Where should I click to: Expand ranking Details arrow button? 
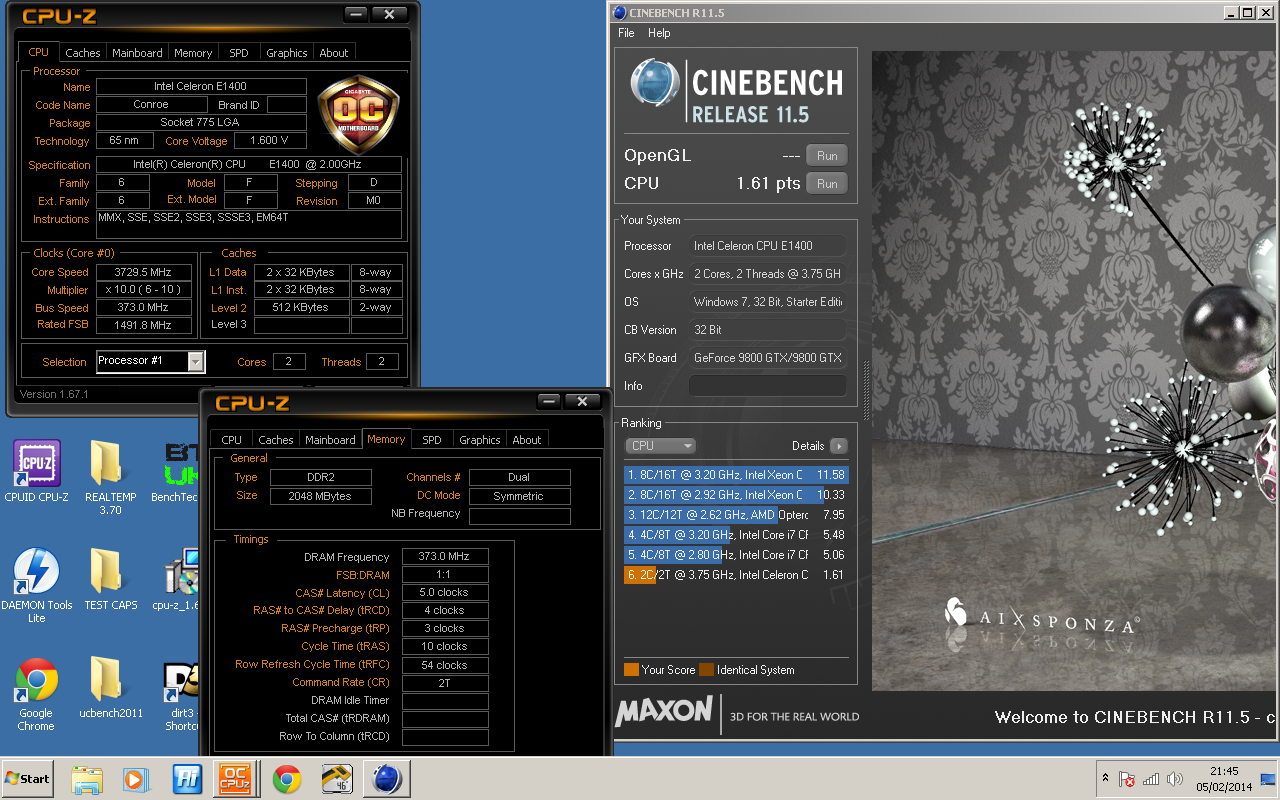[x=838, y=446]
